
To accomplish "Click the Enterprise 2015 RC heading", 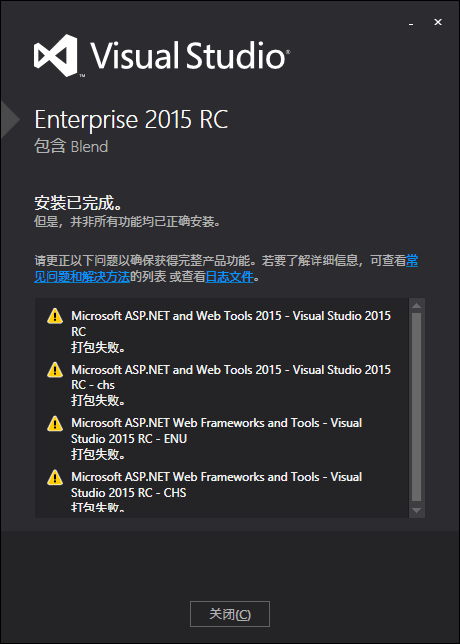I will (x=131, y=120).
